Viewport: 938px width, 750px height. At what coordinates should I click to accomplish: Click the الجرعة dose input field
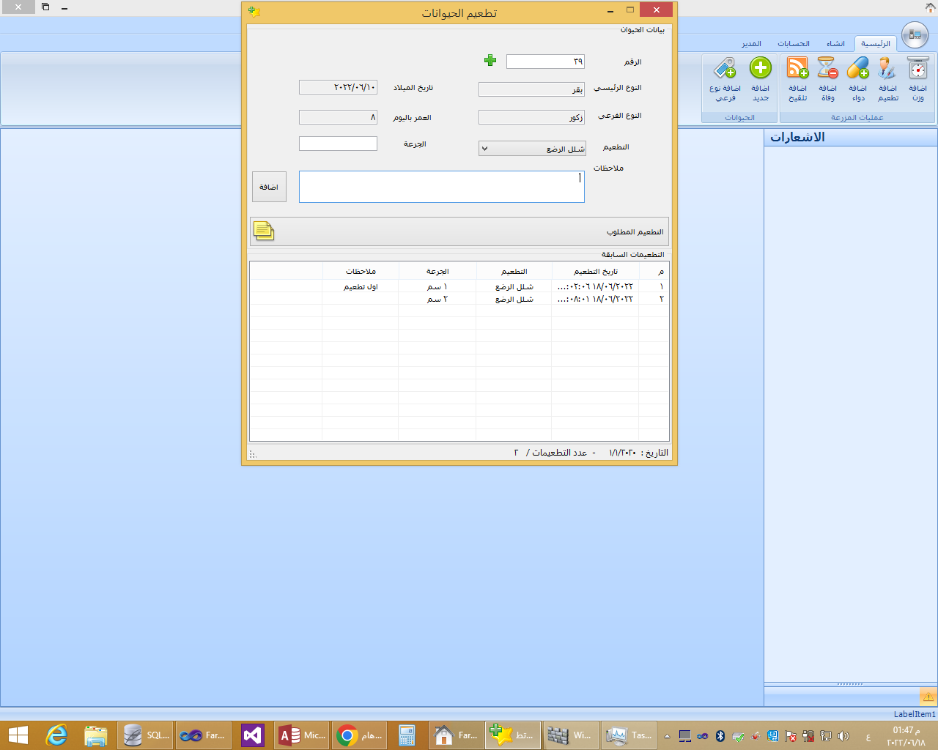point(338,144)
